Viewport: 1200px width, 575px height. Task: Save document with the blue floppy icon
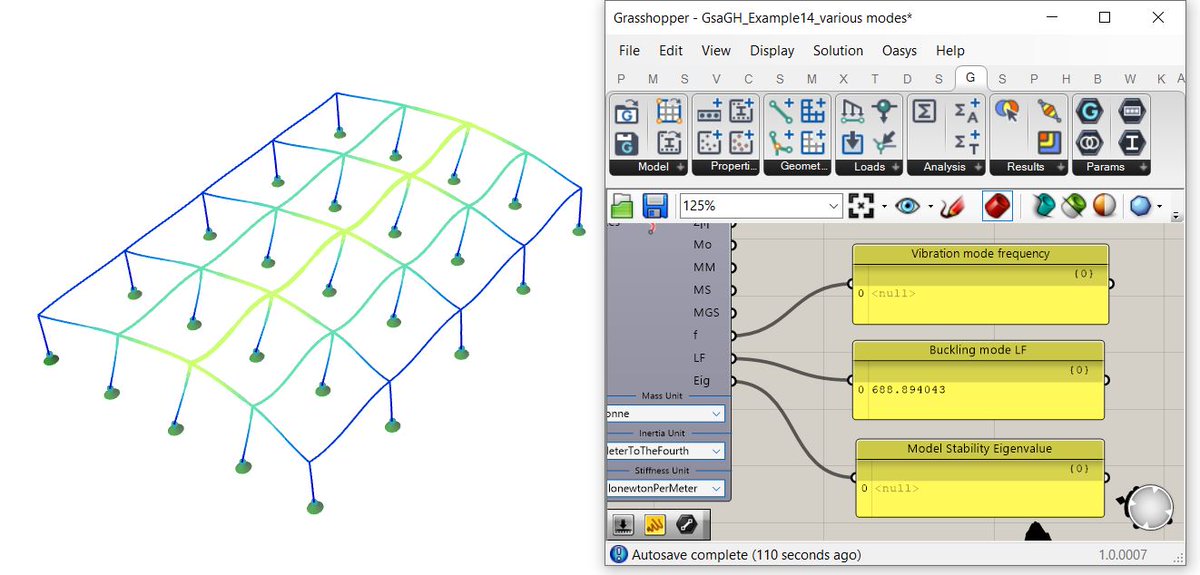(655, 206)
